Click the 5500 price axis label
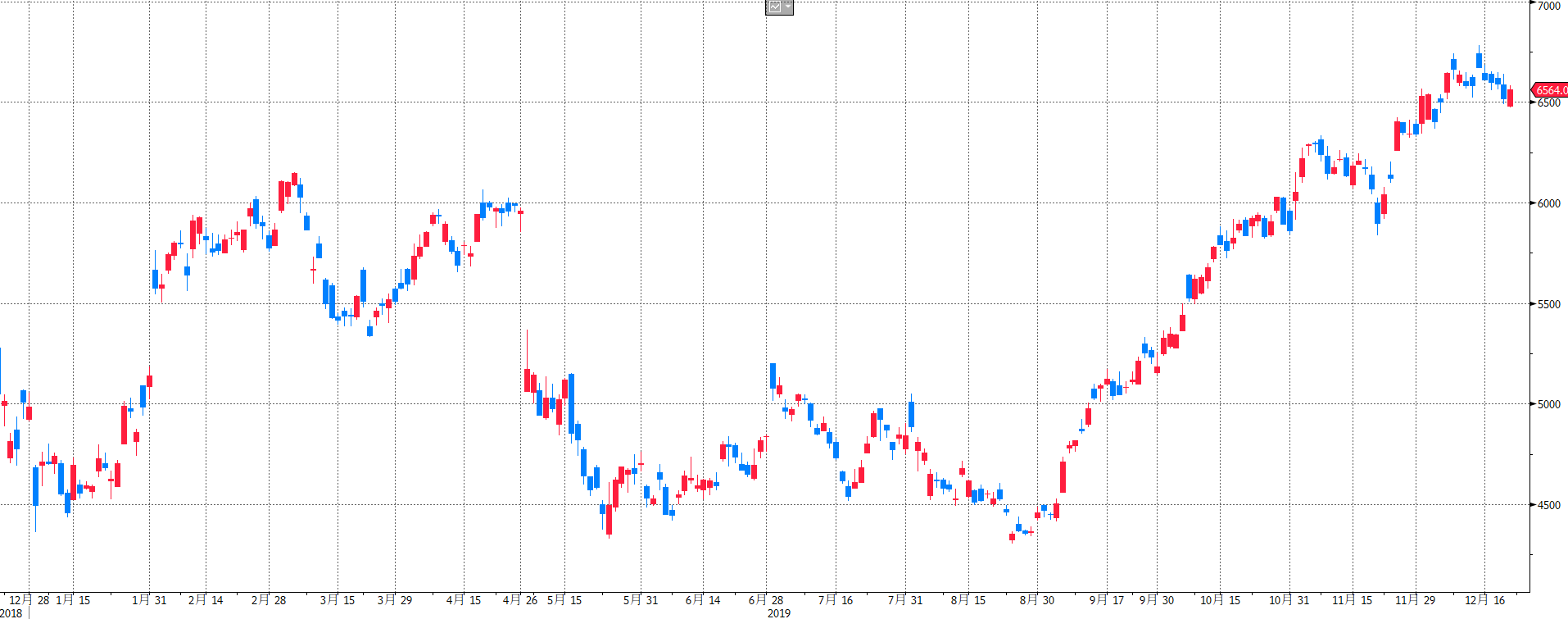Image resolution: width=1568 pixels, height=619 pixels. (1548, 304)
